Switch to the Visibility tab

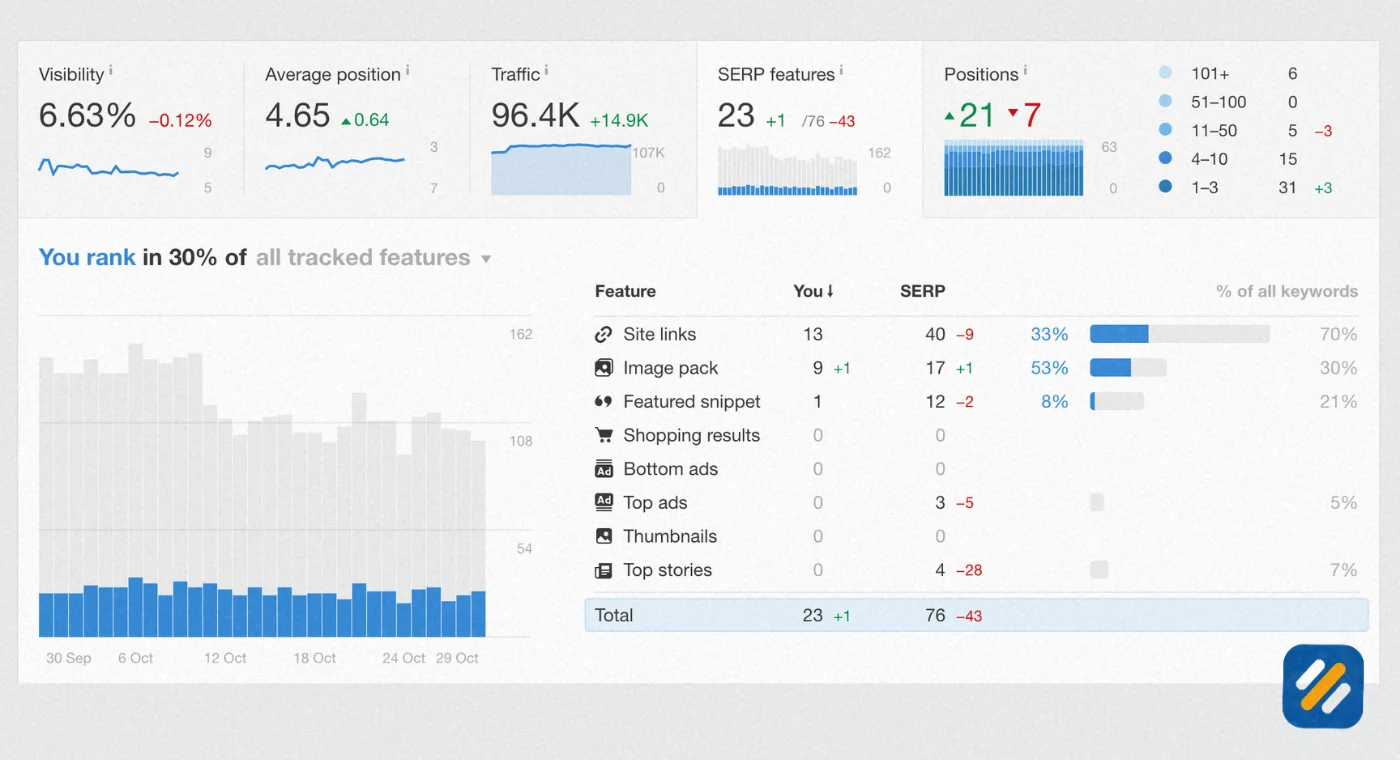(x=130, y=130)
